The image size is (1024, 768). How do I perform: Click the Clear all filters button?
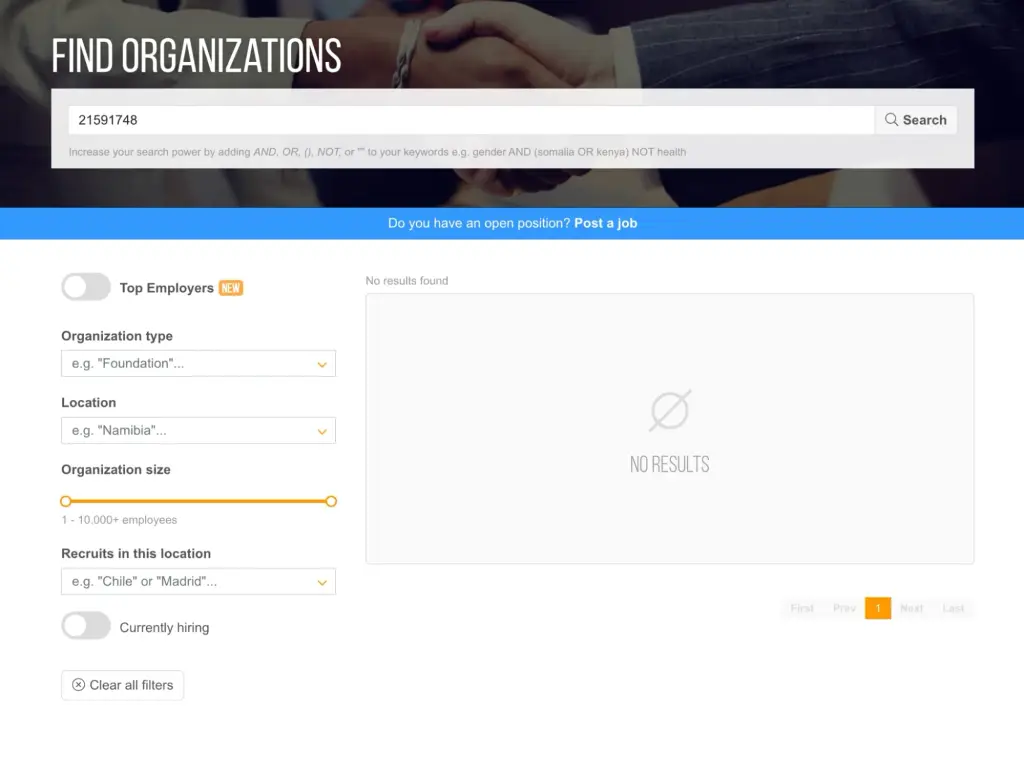pyautogui.click(x=123, y=685)
